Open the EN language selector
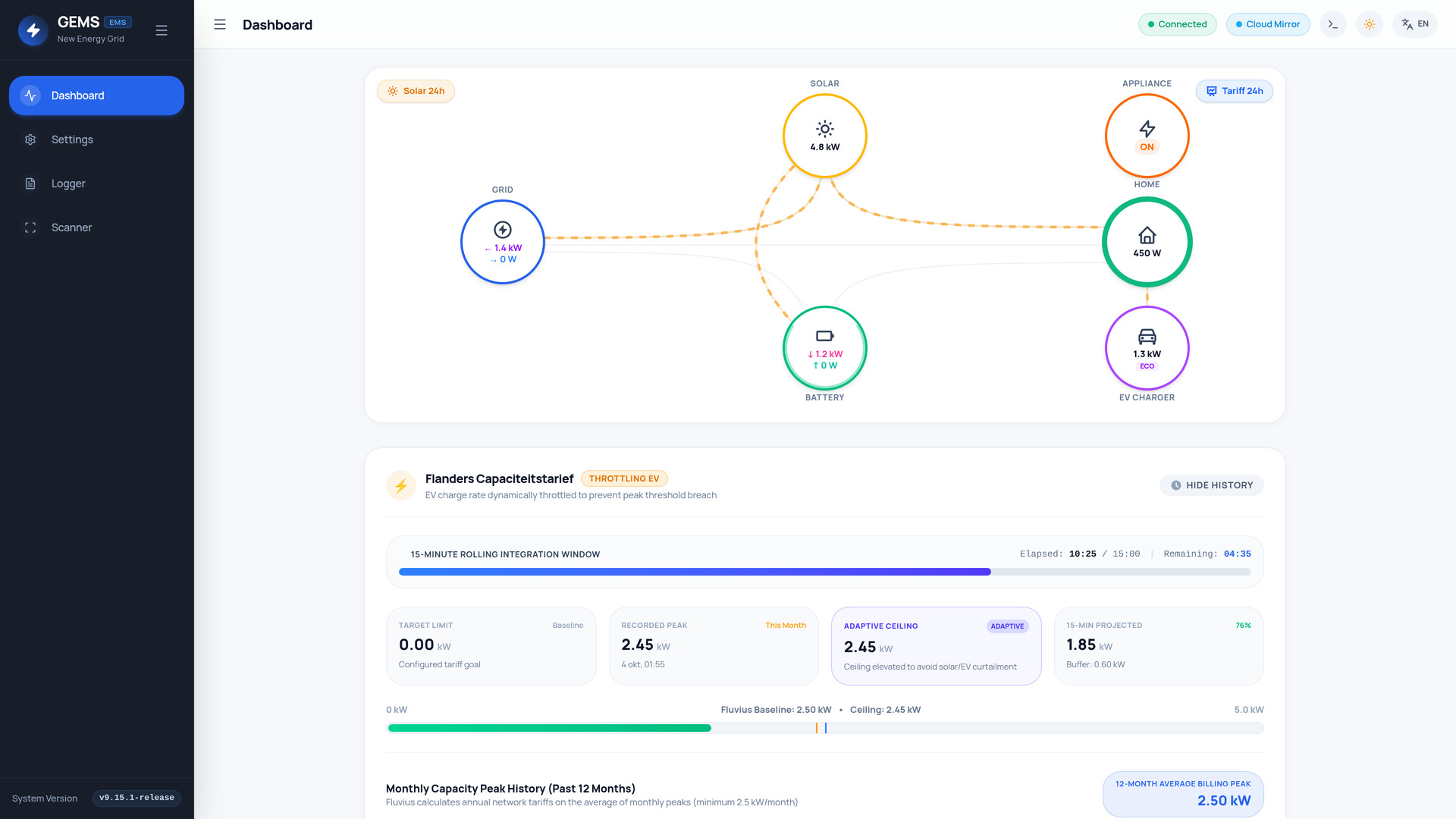 coord(1415,24)
